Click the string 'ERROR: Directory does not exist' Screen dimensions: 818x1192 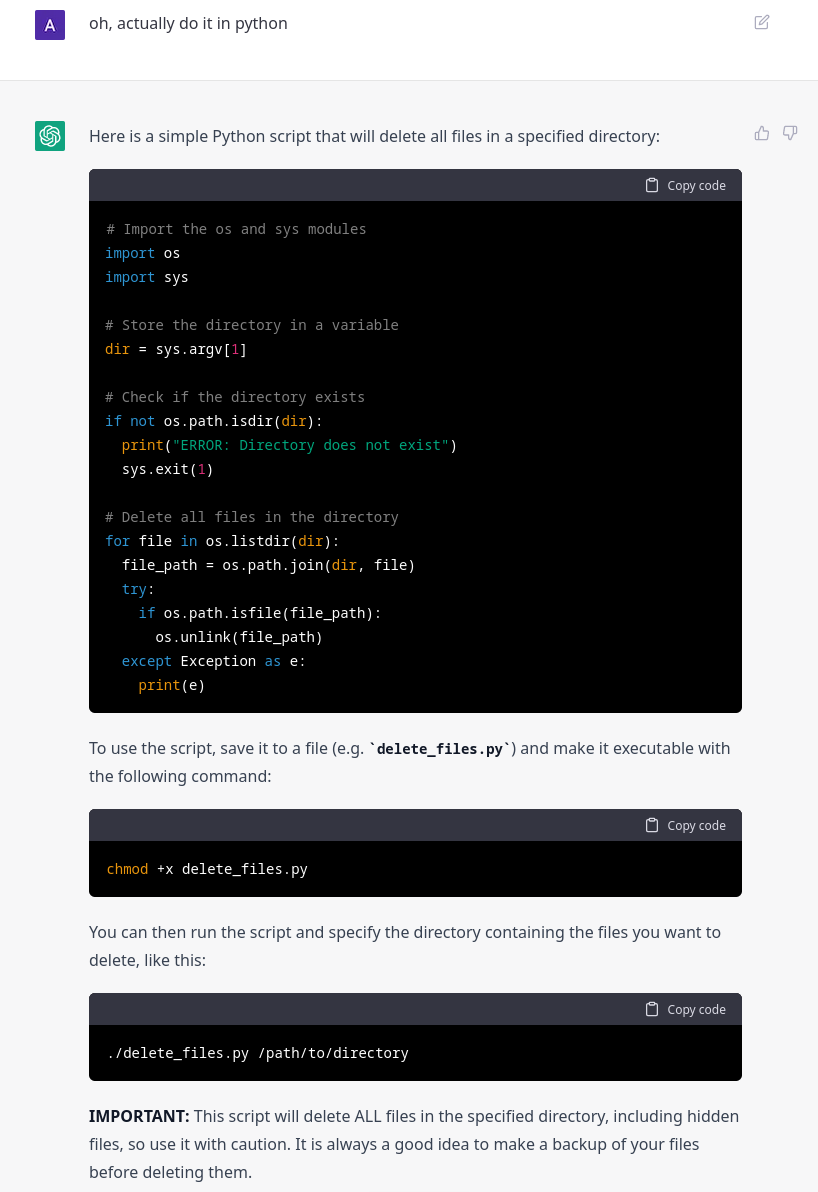tap(310, 445)
